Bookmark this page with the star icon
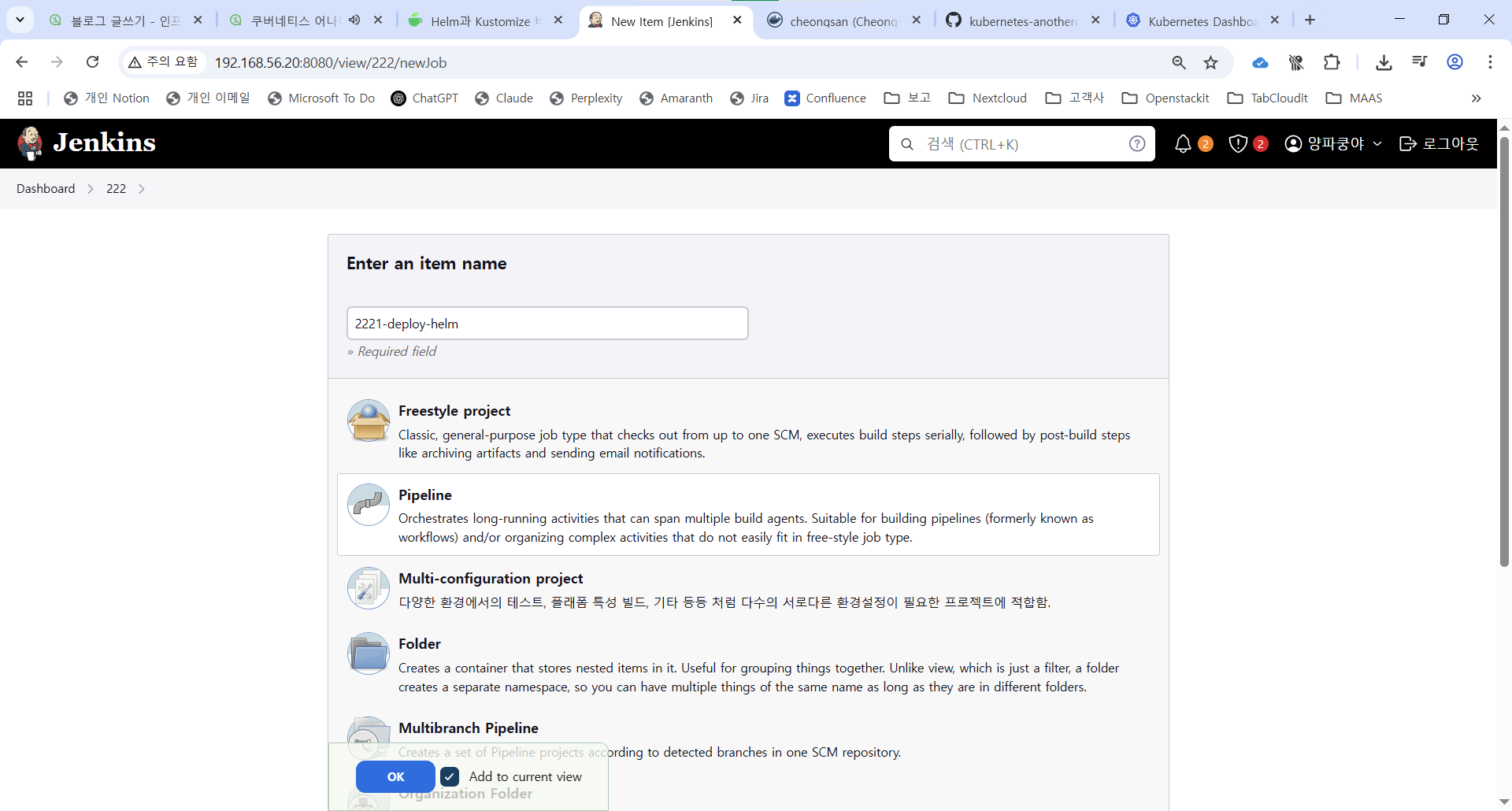1512x811 pixels. click(x=1211, y=62)
